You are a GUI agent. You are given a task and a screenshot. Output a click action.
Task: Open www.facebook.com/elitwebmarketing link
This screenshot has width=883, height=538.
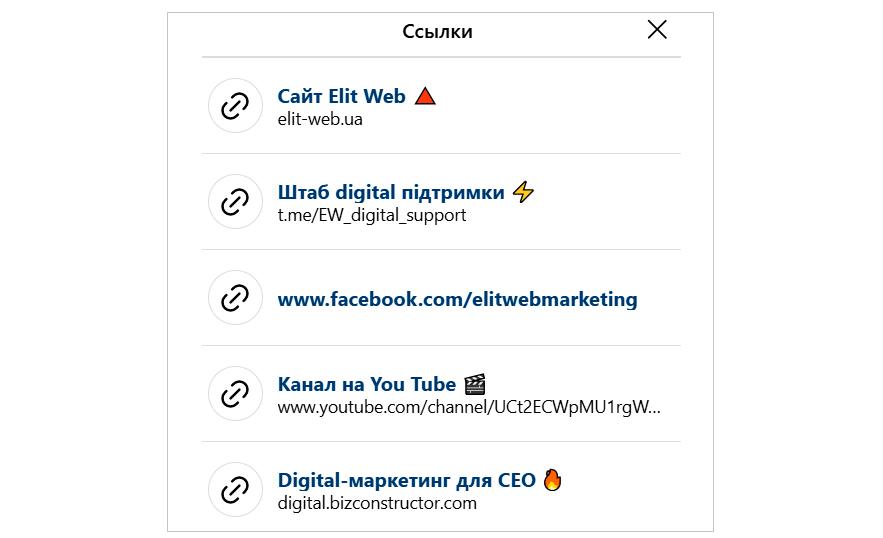tap(457, 299)
